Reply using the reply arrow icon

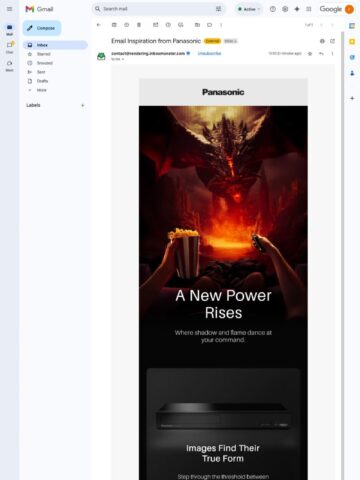pyautogui.click(x=321, y=53)
